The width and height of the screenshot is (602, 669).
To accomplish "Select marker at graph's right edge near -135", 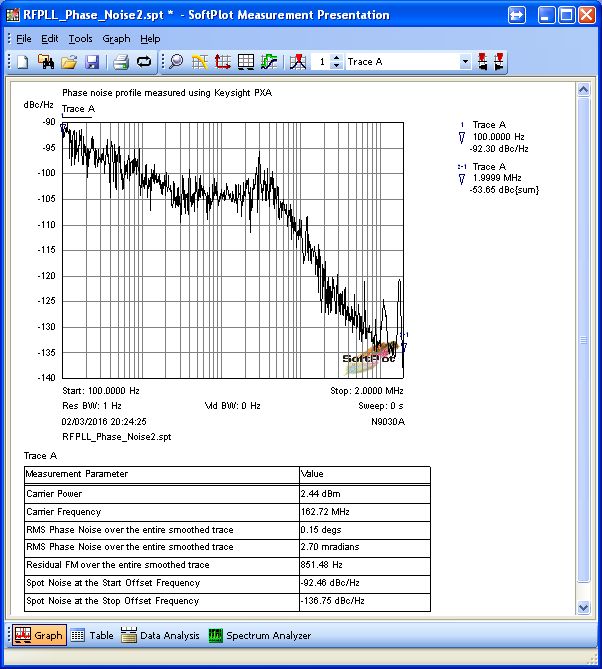I will tap(404, 347).
